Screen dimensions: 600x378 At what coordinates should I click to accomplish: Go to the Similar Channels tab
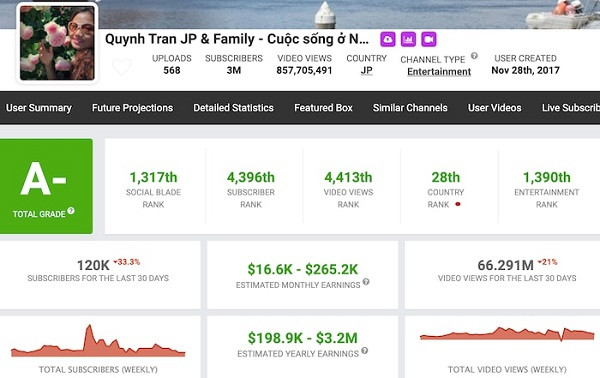[x=410, y=108]
